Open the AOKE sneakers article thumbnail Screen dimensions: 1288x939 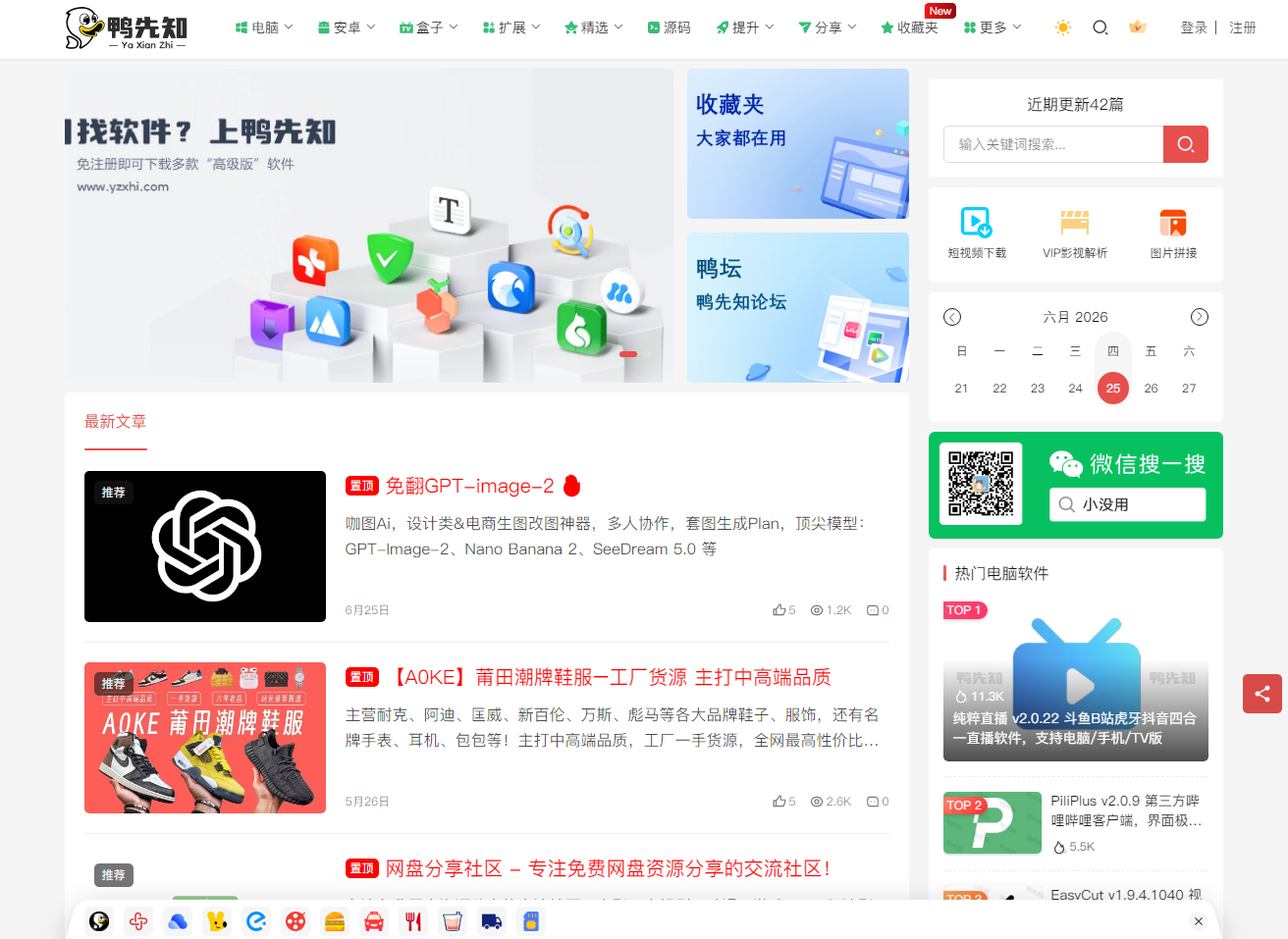click(205, 738)
